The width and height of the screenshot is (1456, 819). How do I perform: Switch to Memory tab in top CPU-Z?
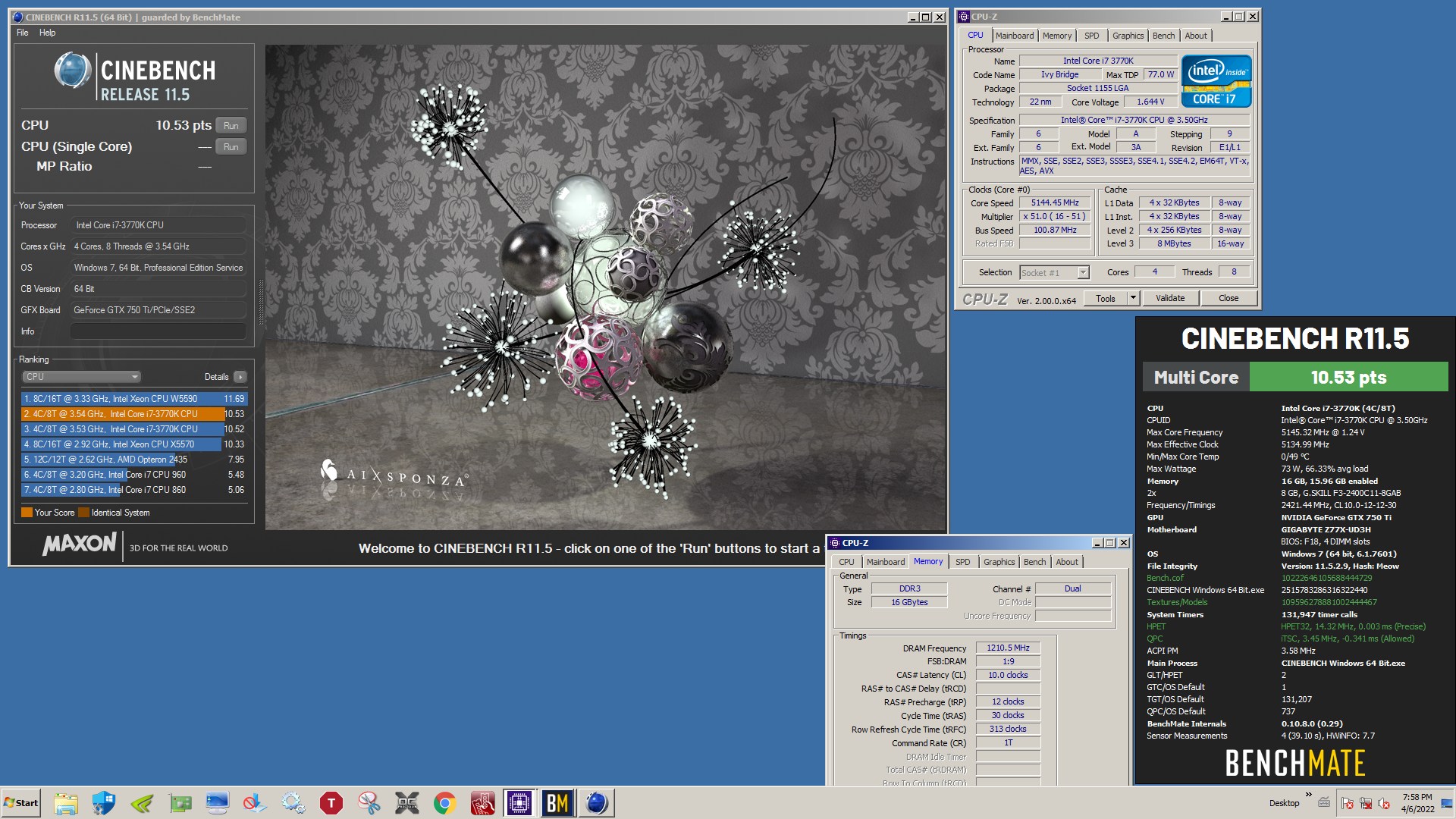click(x=1057, y=36)
